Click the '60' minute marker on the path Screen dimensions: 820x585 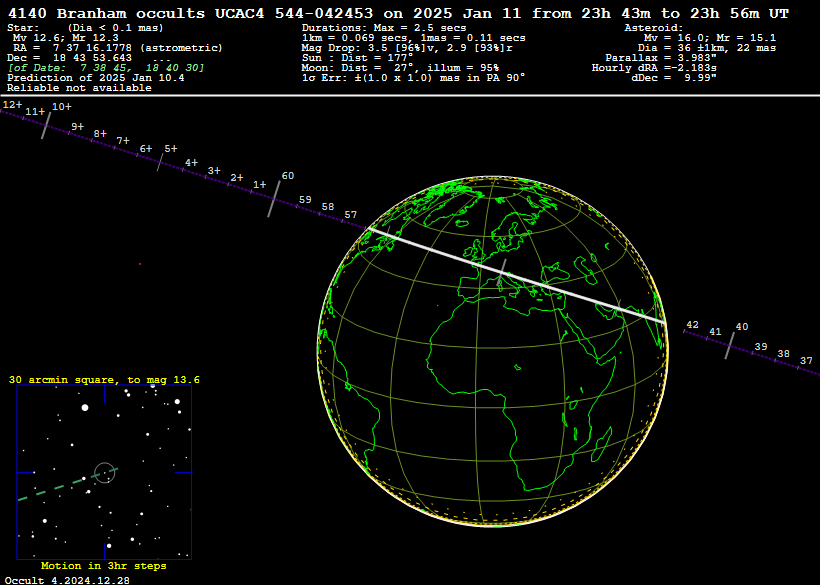pyautogui.click(x=288, y=176)
